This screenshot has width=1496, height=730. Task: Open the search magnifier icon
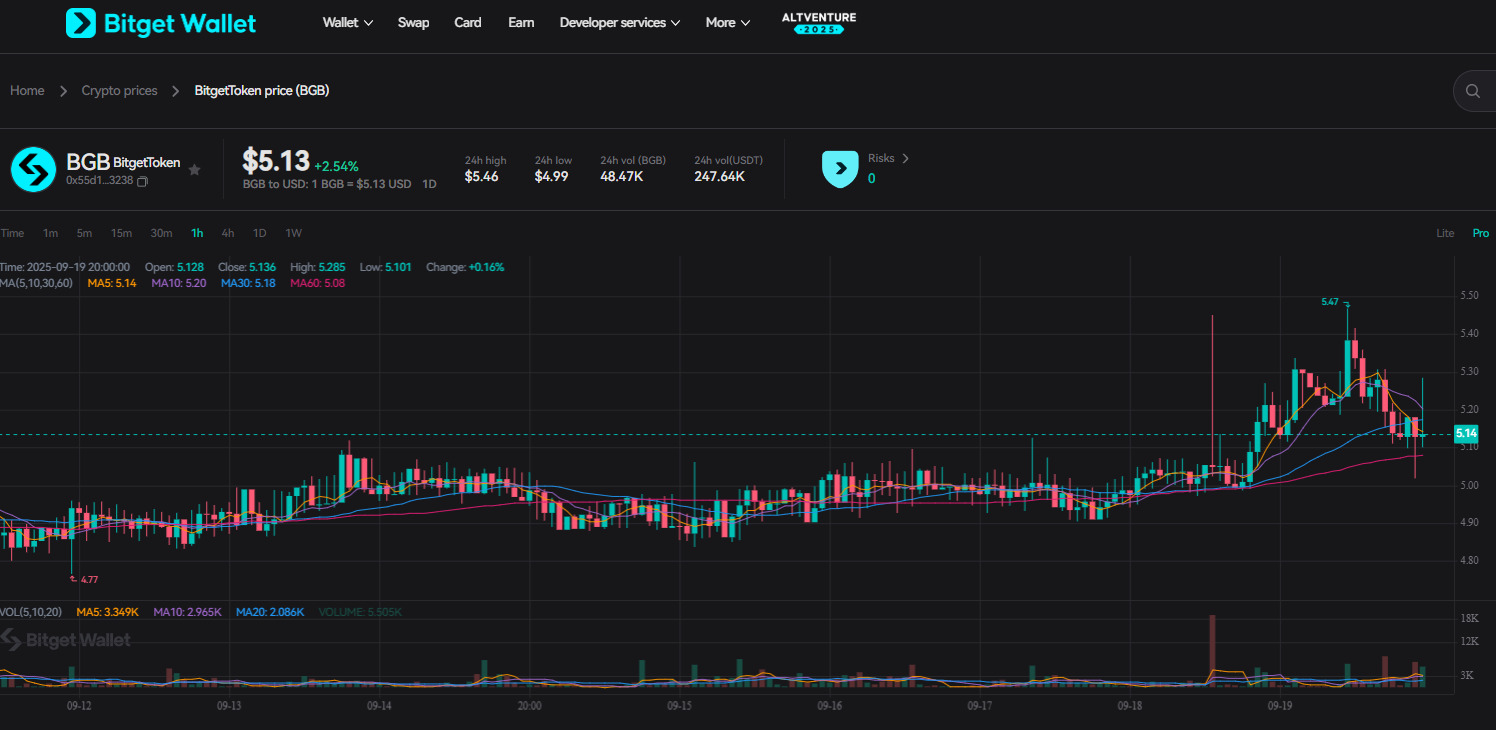pos(1472,91)
